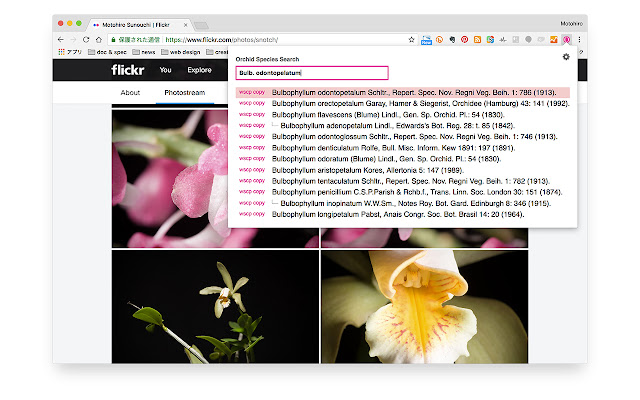Viewport: 640px width, 400px height.
Task: Open extension settings gear icon
Action: [x=566, y=57]
